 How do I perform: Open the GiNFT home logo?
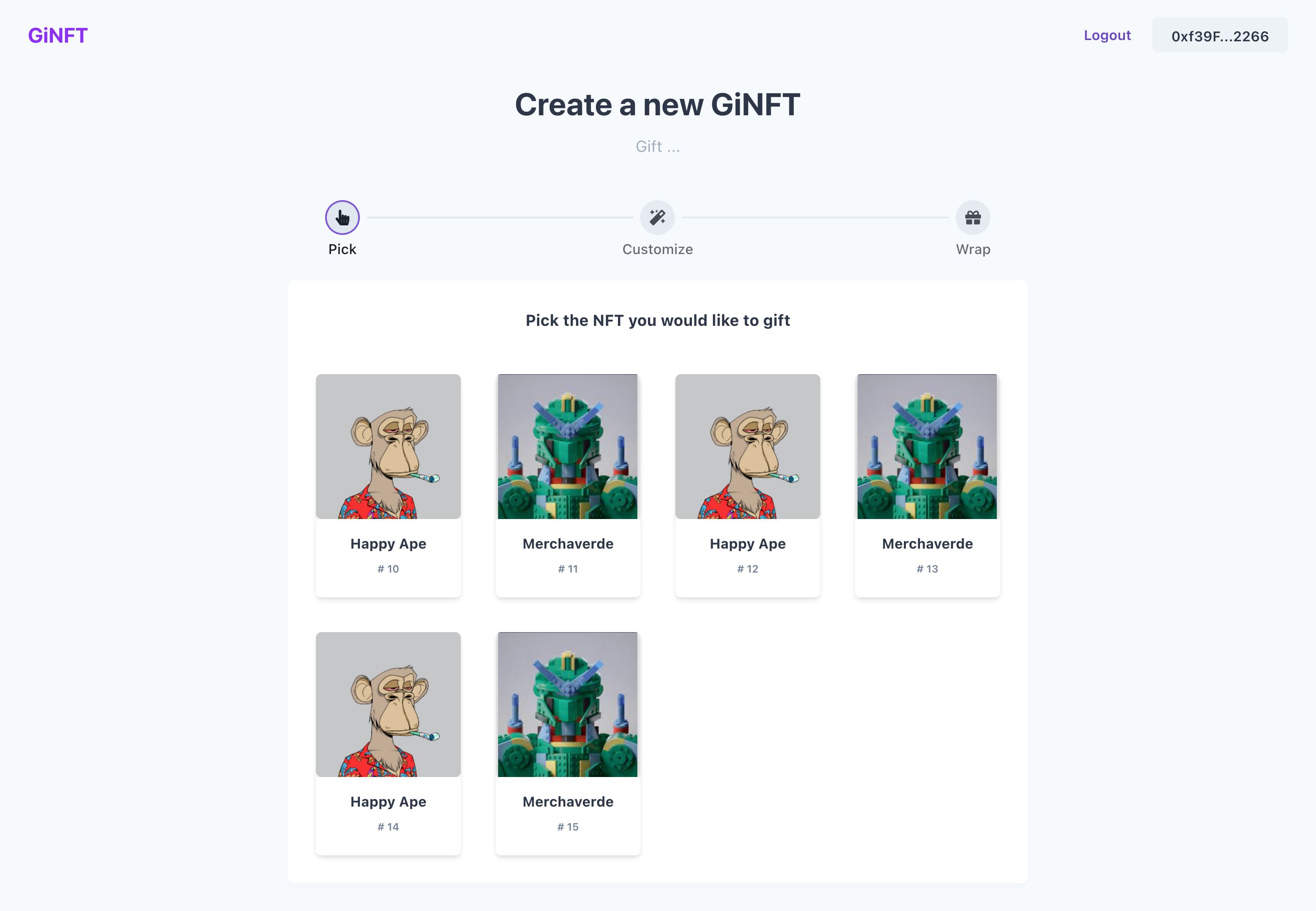pos(58,35)
